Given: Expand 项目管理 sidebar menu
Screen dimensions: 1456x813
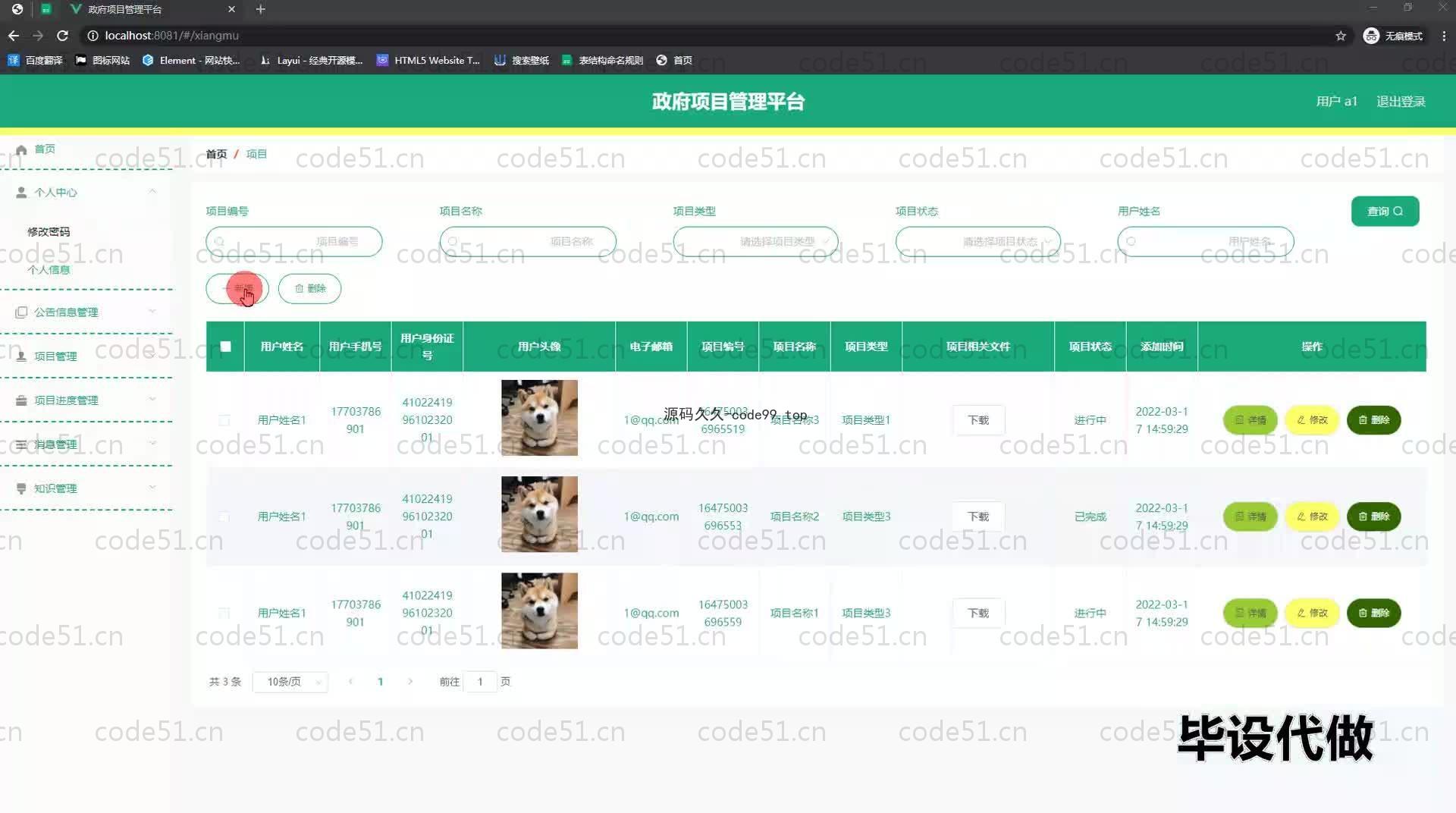Looking at the screenshot, I should [x=86, y=356].
